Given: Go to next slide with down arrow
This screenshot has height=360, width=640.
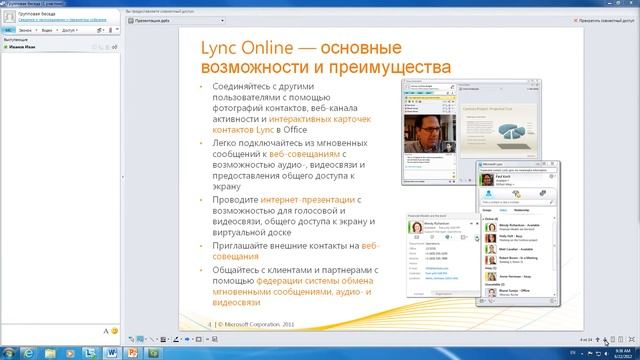Looking at the screenshot, I should (x=605, y=340).
